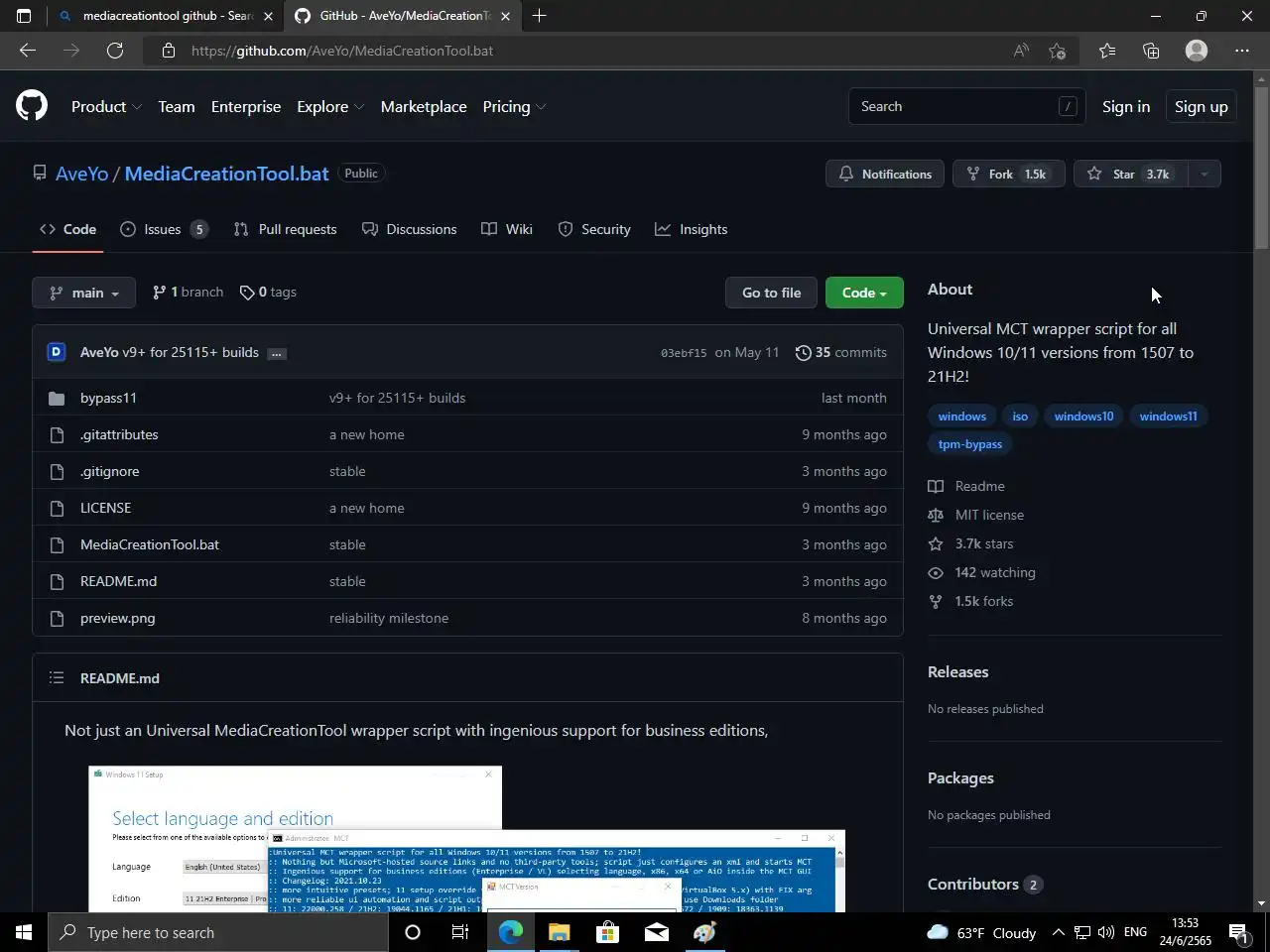Open the Favorites list icon
The width and height of the screenshot is (1270, 952).
coord(1107,51)
